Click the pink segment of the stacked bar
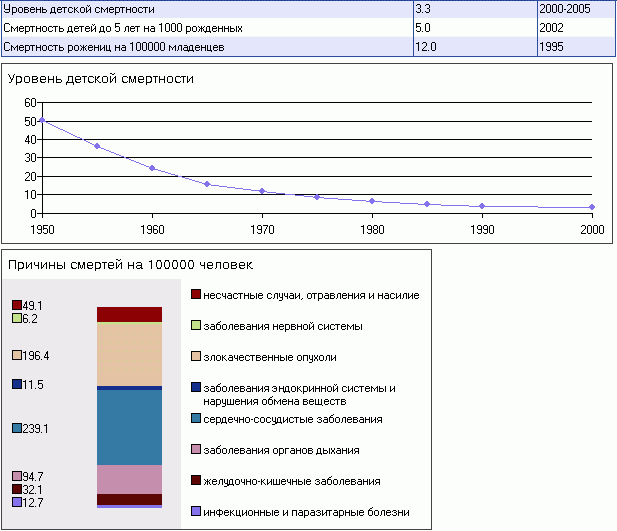617x531 pixels. click(x=129, y=479)
